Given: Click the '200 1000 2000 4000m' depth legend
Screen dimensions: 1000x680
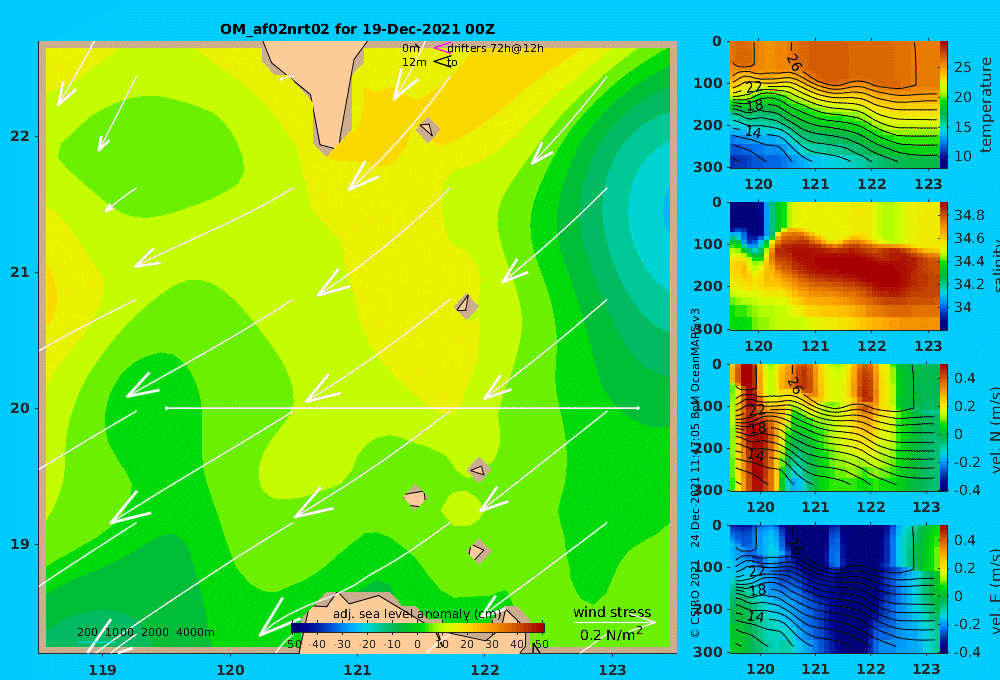Looking at the screenshot, I should [x=146, y=632].
